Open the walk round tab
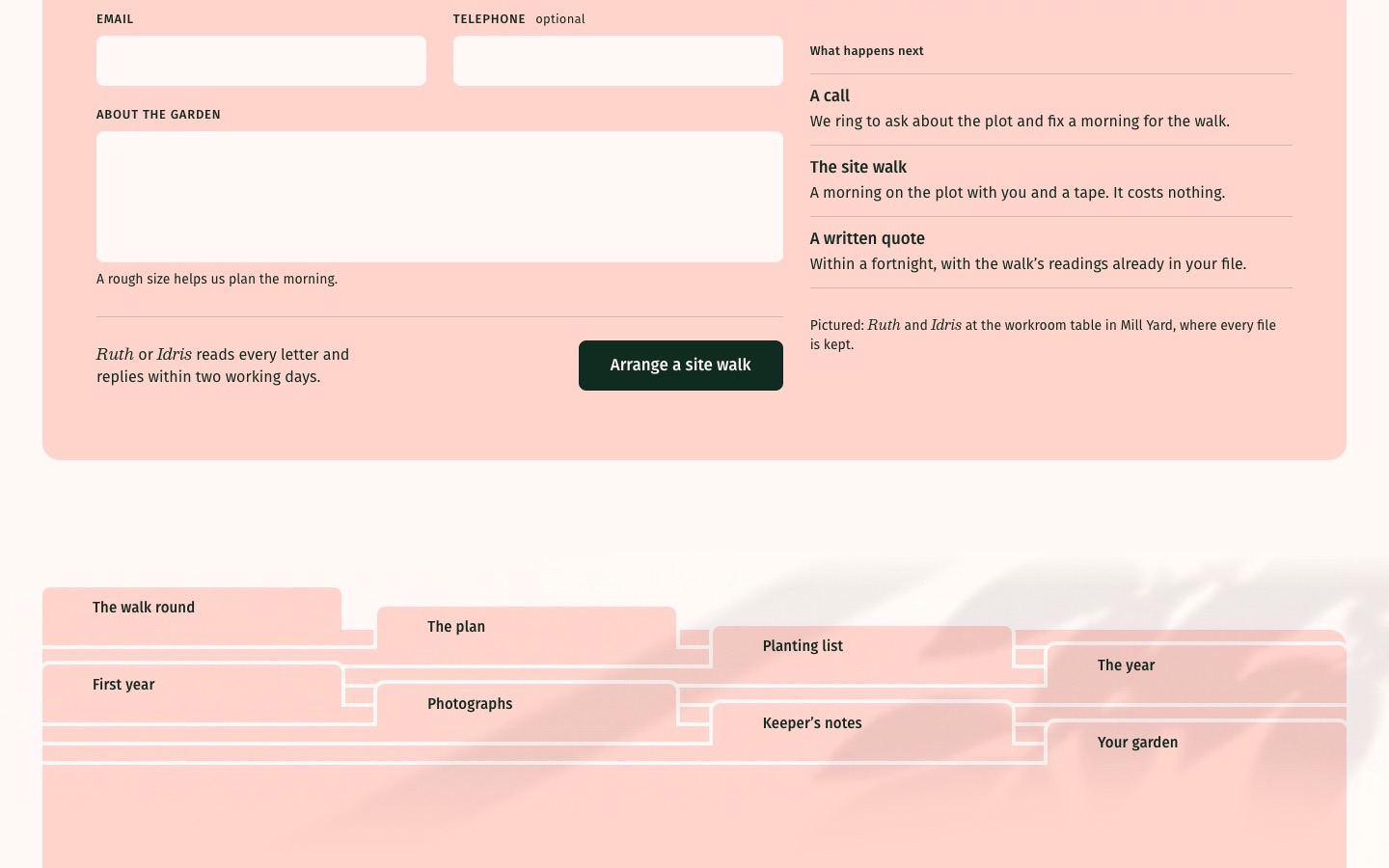 tap(192, 608)
